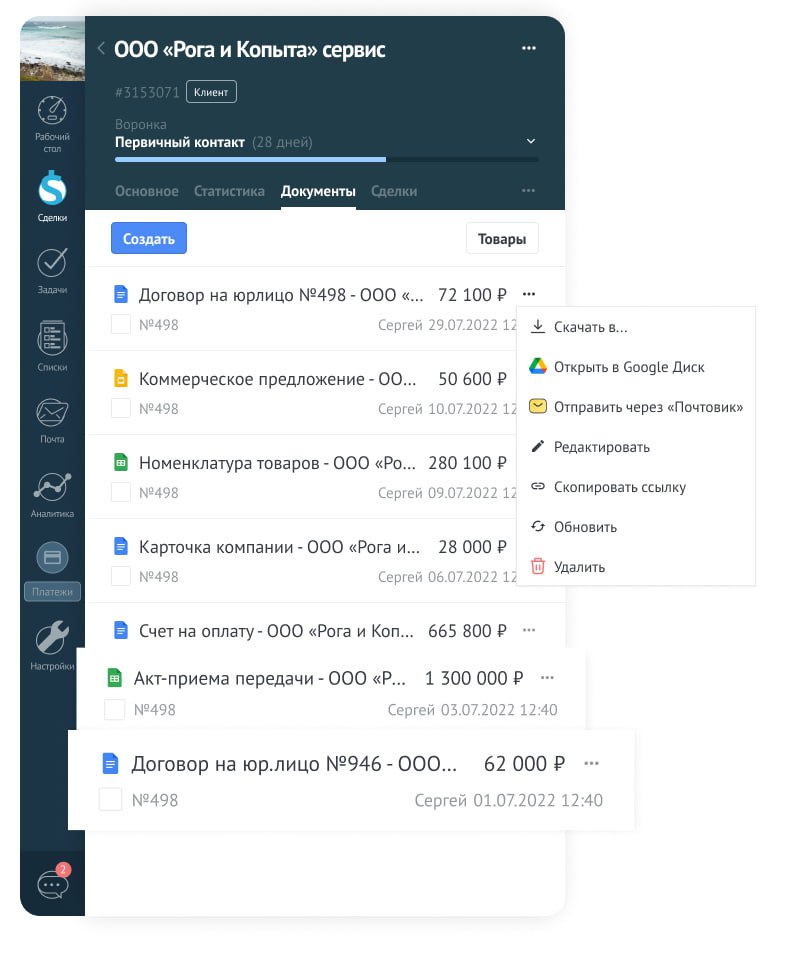The width and height of the screenshot is (792, 959).
Task: Open Сделки section in sidebar
Action: [x=52, y=188]
